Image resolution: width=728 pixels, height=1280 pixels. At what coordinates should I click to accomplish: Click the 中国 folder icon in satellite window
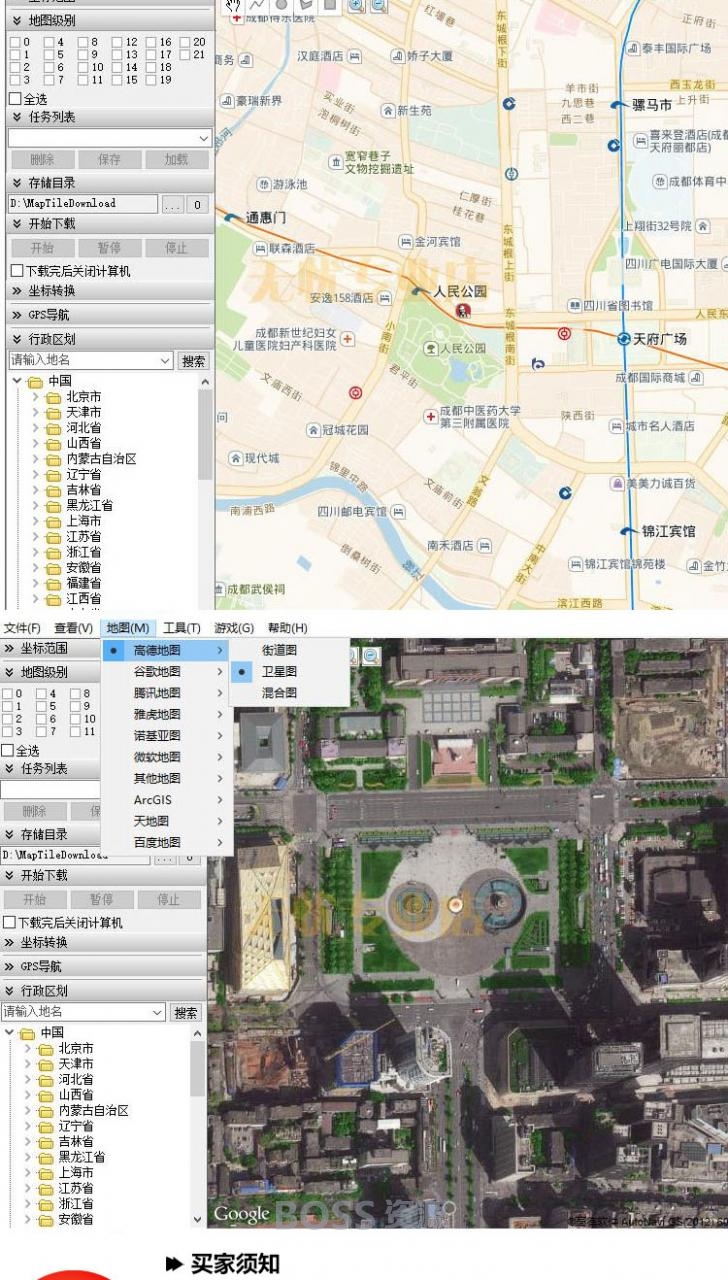(x=28, y=1032)
